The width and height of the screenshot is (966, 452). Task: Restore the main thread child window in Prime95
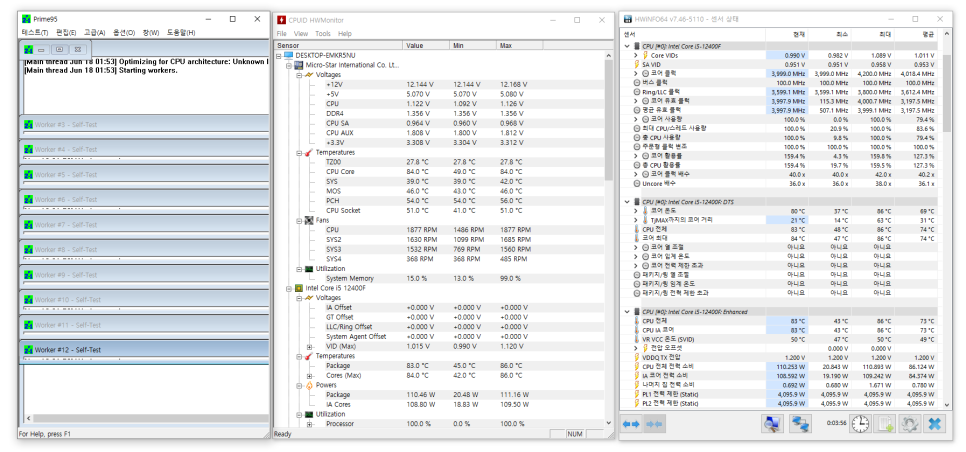(59, 49)
